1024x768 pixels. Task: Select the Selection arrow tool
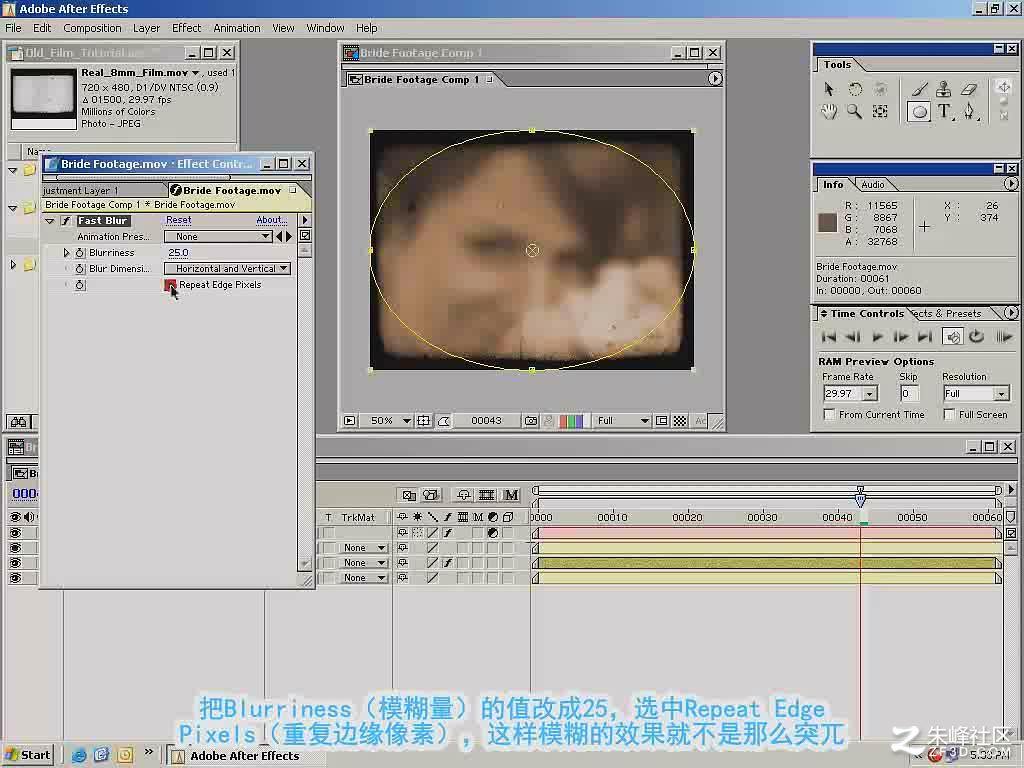coord(829,89)
